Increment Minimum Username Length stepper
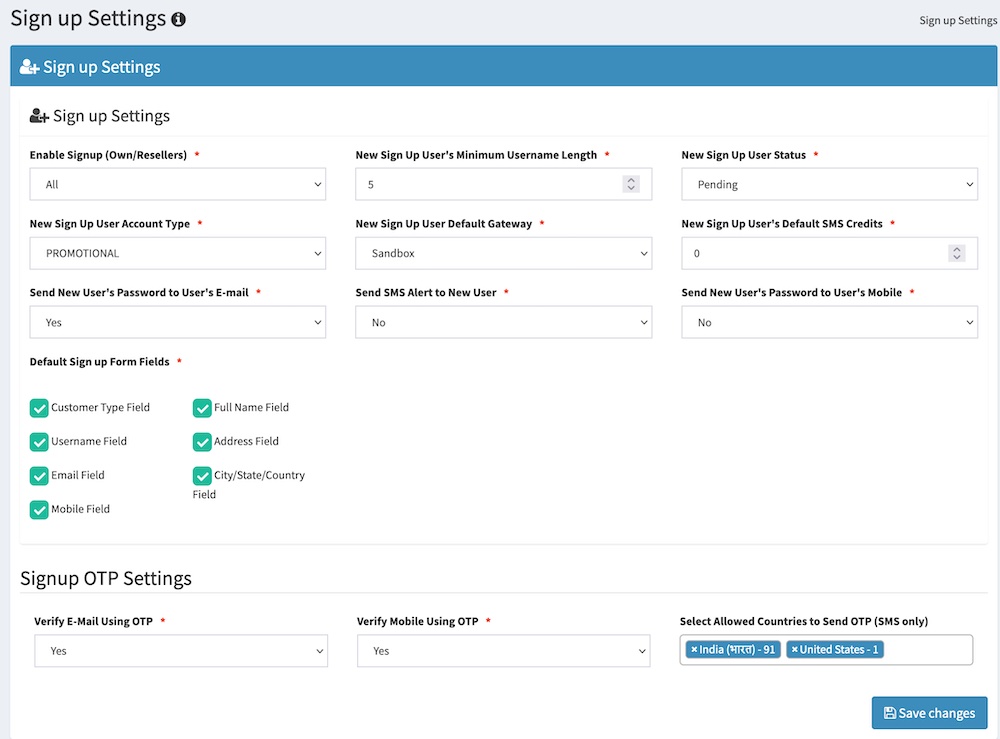Viewport: 1000px width, 739px height. 631,180
